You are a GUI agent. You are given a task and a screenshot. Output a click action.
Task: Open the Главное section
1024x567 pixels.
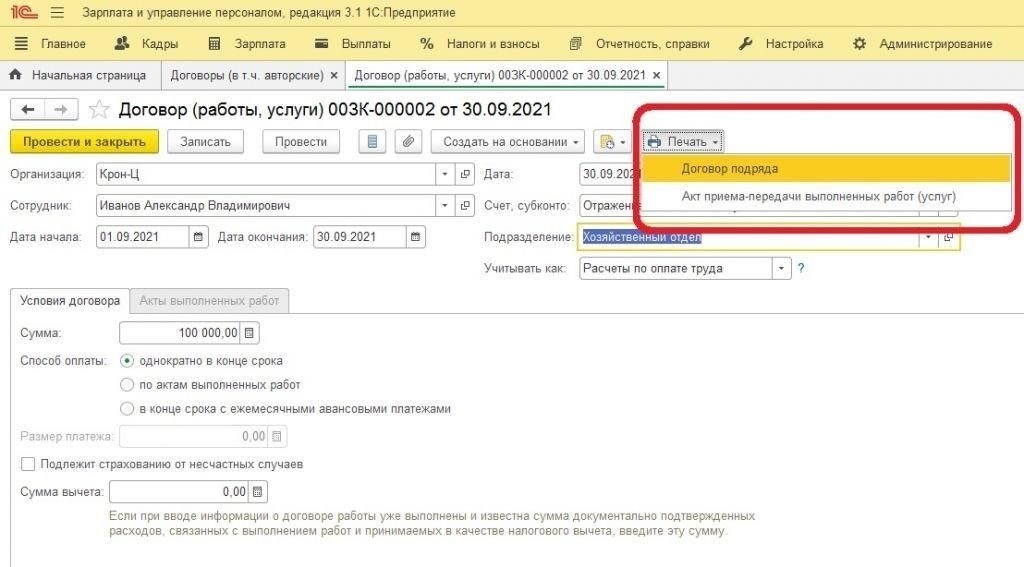click(63, 44)
